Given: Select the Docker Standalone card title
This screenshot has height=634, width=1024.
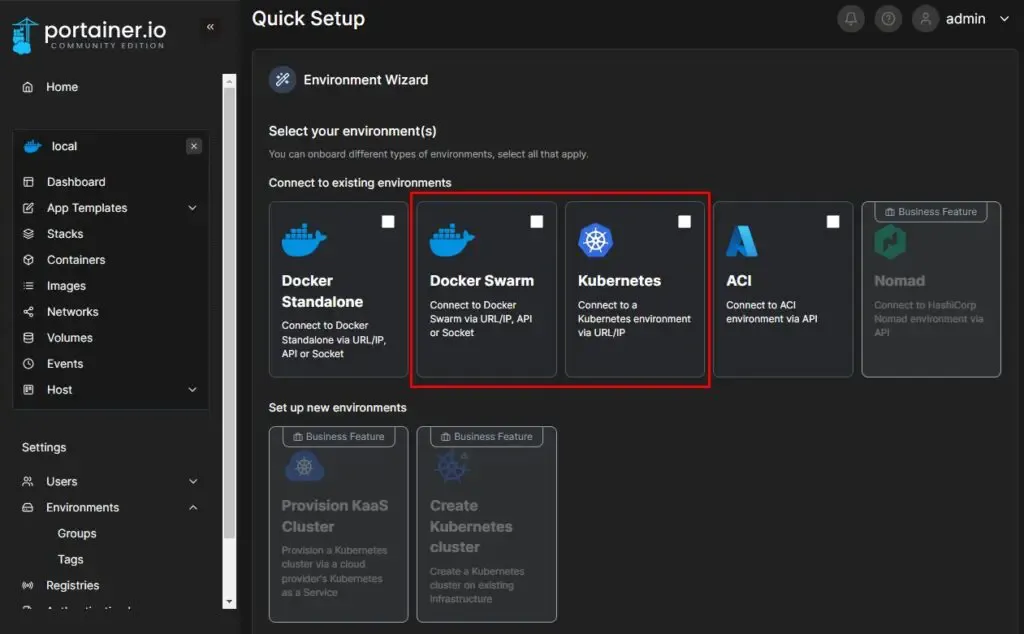Looking at the screenshot, I should pos(322,291).
